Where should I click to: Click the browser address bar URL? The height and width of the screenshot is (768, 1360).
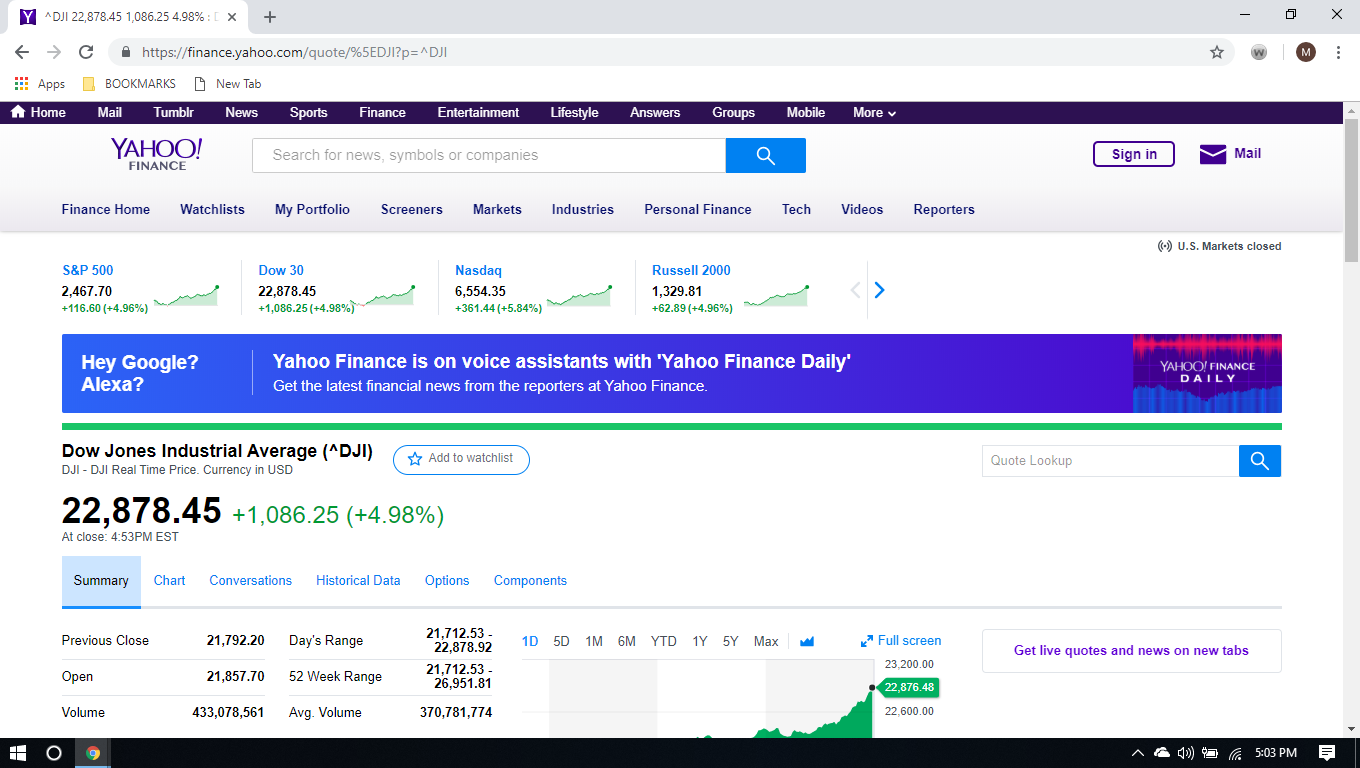pyautogui.click(x=294, y=52)
